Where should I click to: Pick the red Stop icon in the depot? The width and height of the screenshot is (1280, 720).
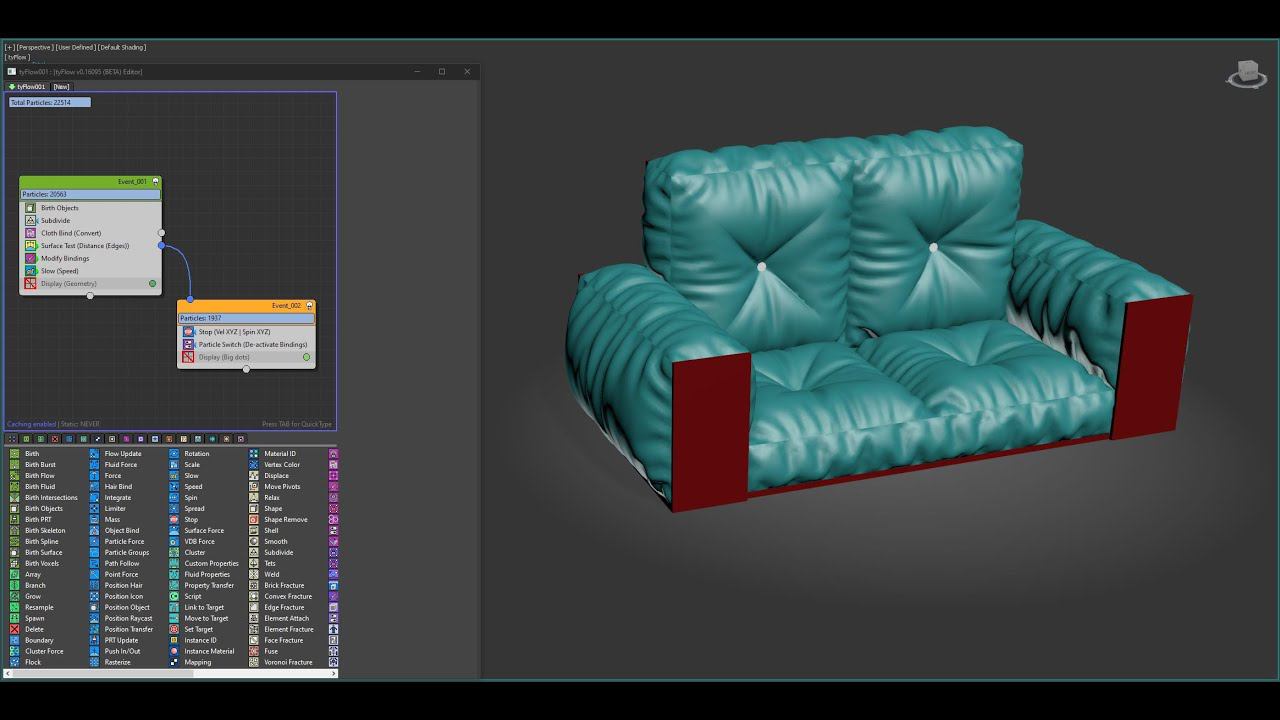coord(174,520)
